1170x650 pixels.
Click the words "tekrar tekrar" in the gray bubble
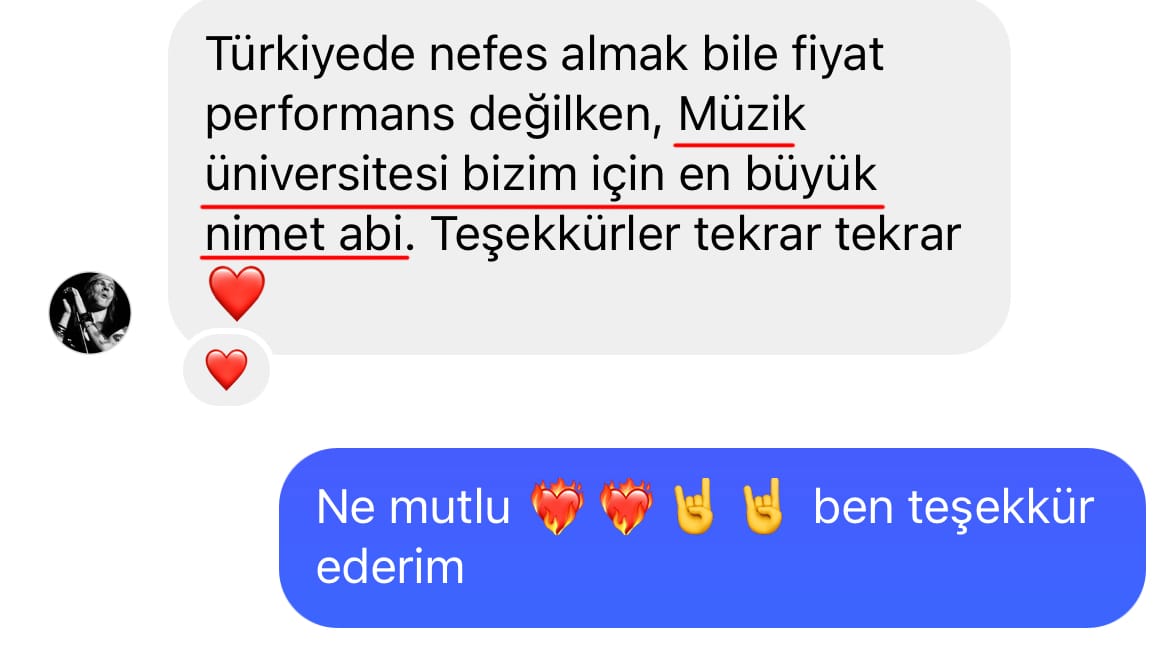(828, 234)
